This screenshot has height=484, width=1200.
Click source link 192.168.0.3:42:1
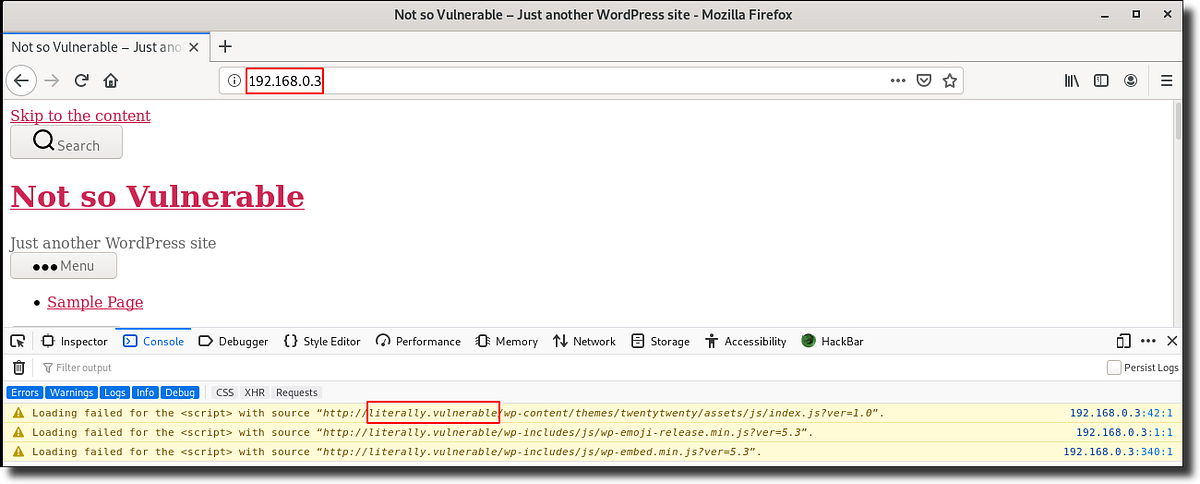tap(1121, 412)
